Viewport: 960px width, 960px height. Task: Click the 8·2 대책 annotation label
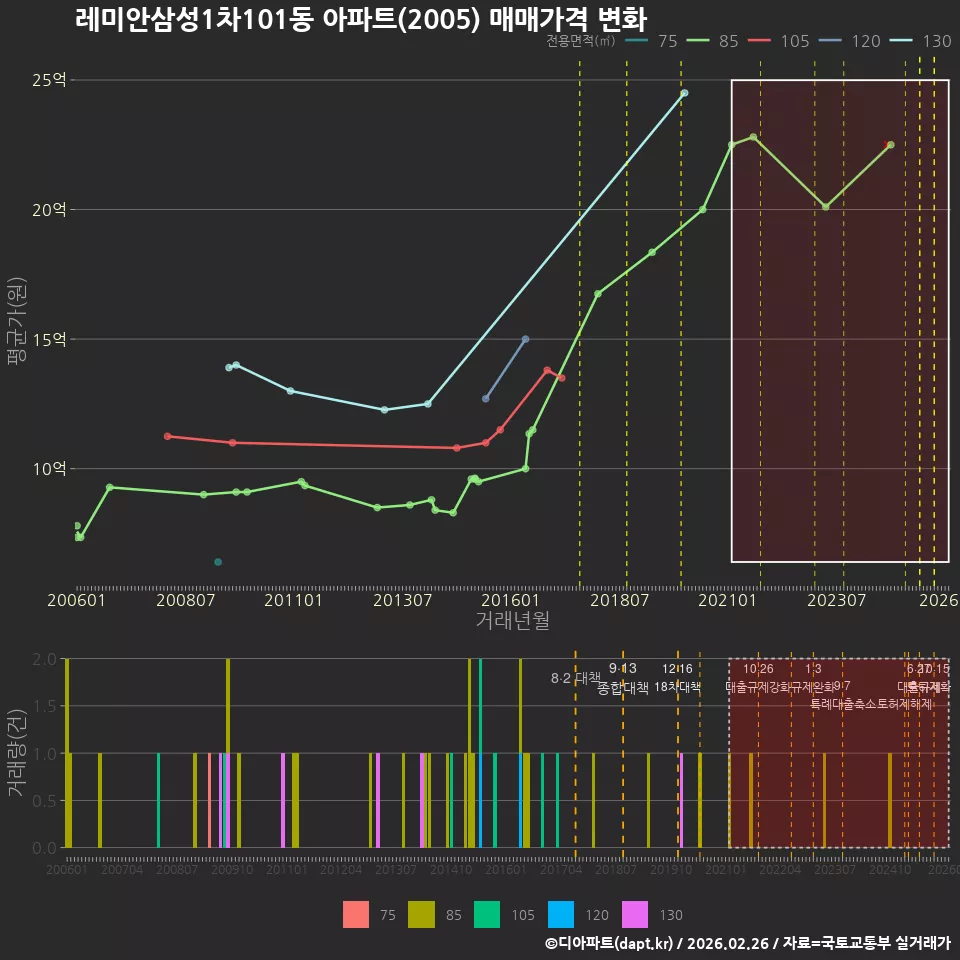576,678
